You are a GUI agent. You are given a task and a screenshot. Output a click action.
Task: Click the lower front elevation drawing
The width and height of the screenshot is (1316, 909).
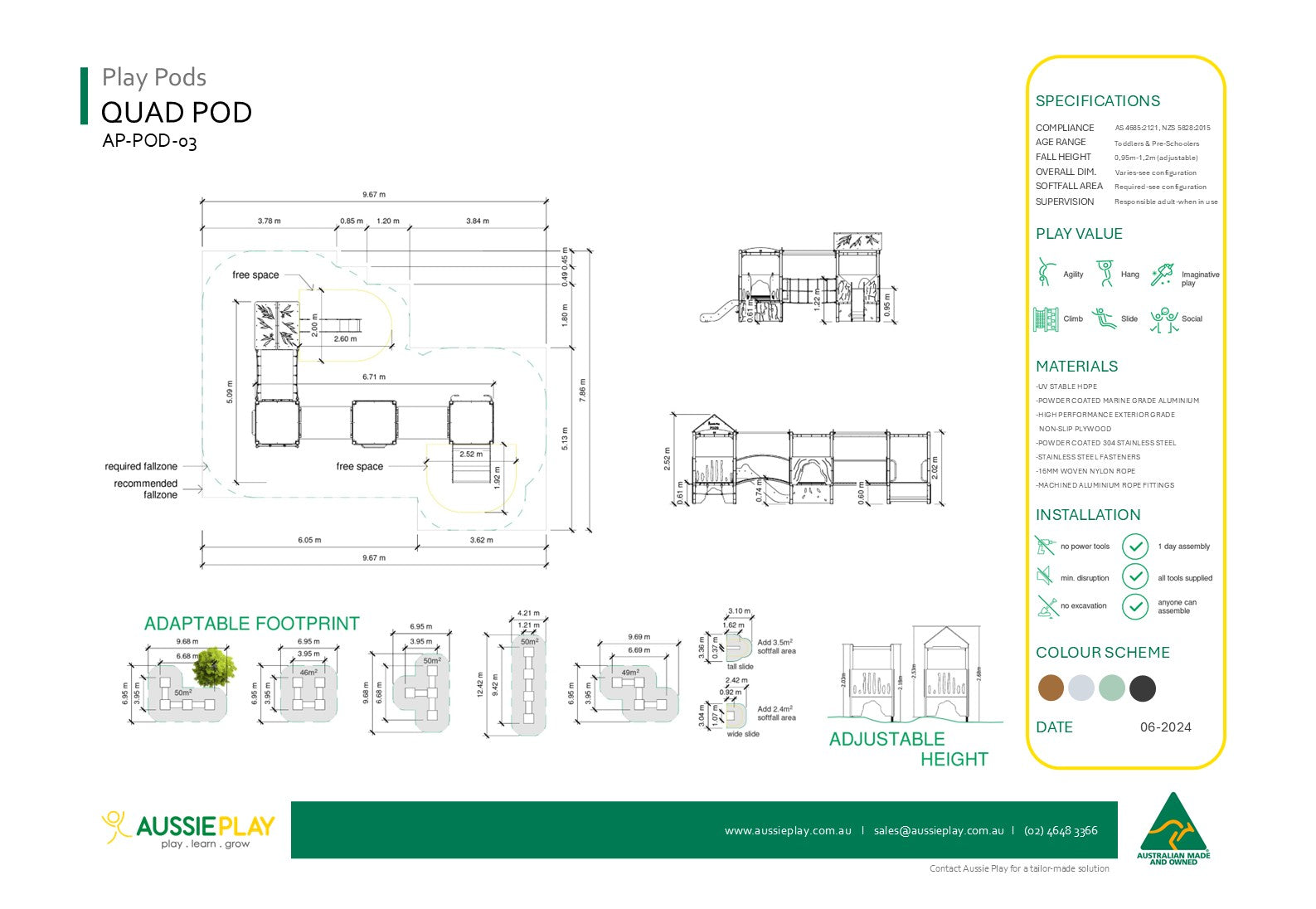pos(809,459)
